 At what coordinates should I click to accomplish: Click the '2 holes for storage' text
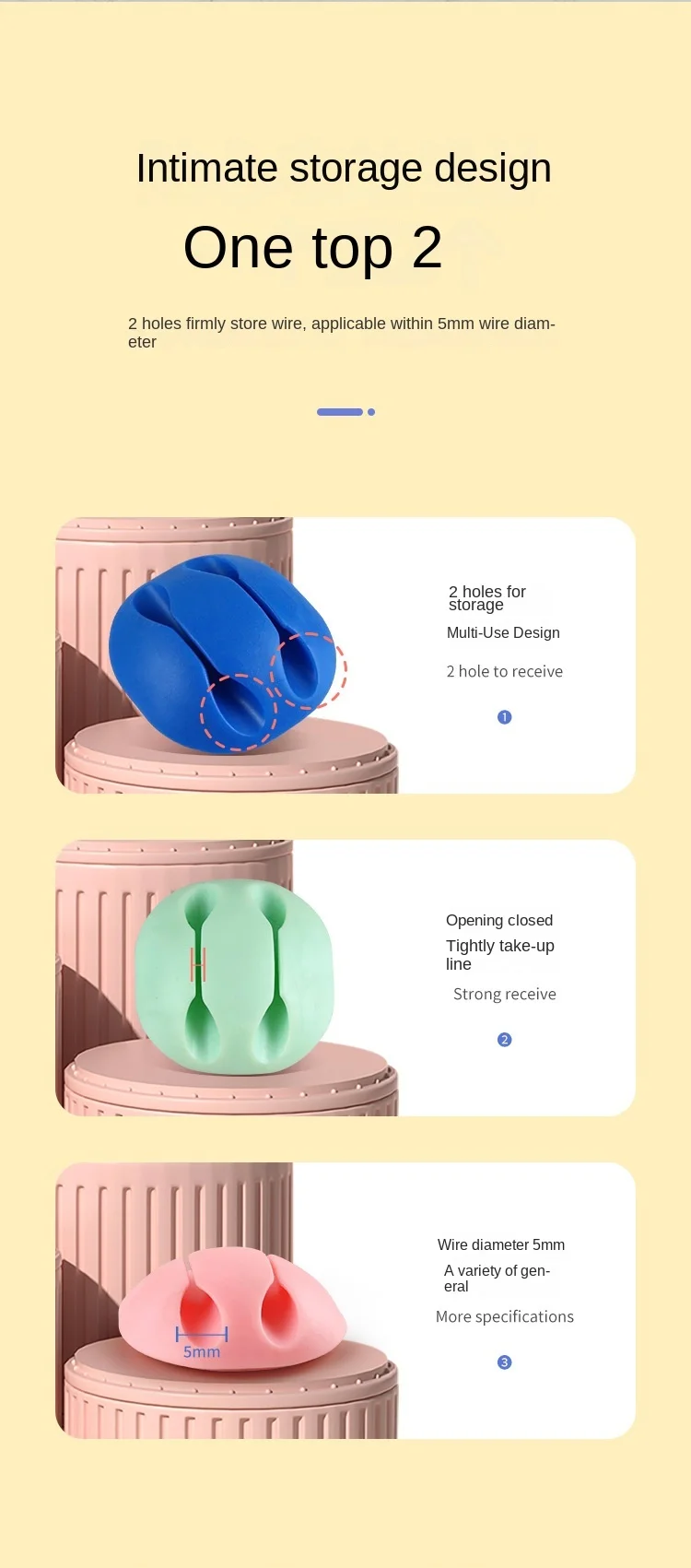click(x=487, y=598)
